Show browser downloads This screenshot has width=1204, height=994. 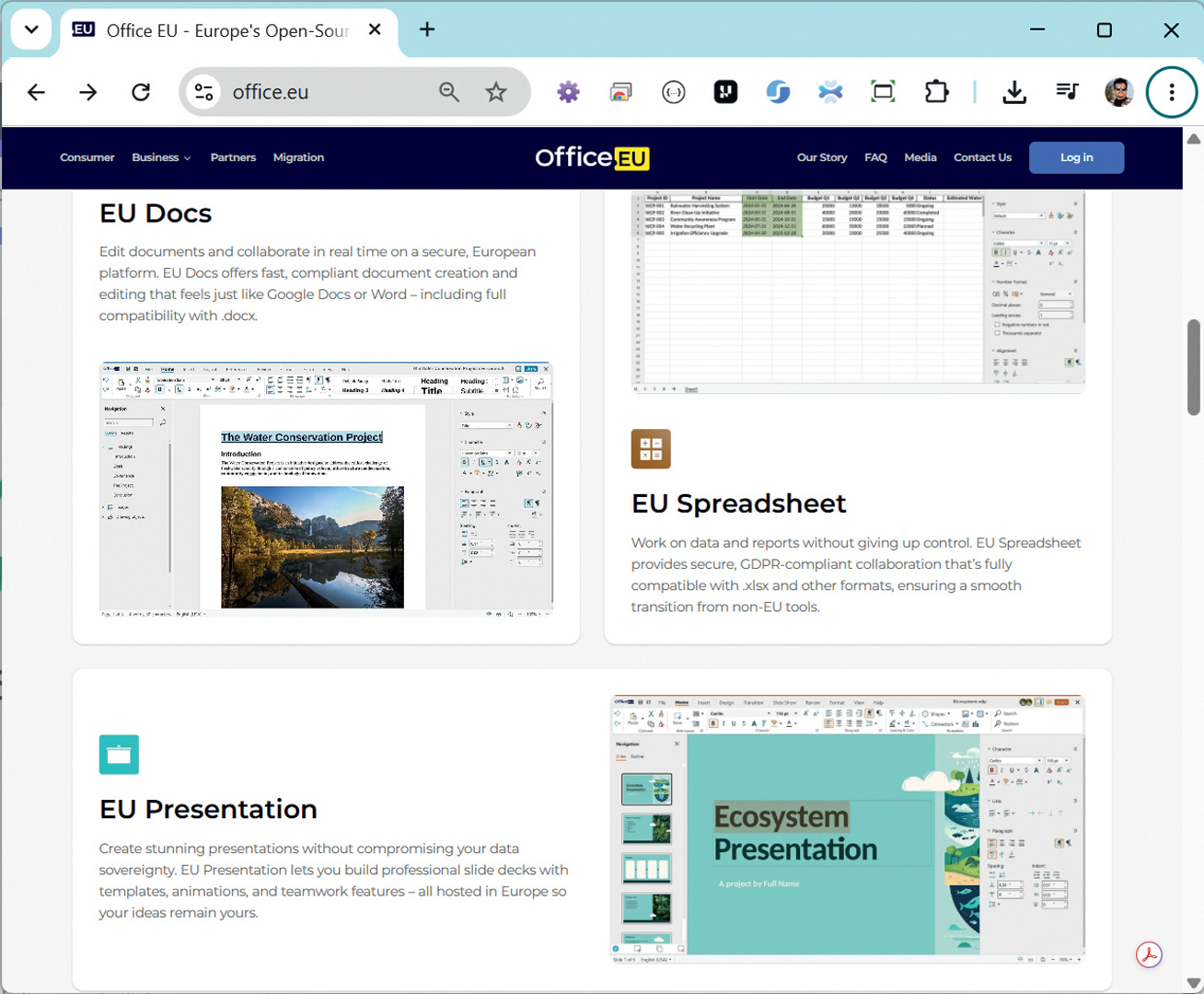[x=1014, y=92]
